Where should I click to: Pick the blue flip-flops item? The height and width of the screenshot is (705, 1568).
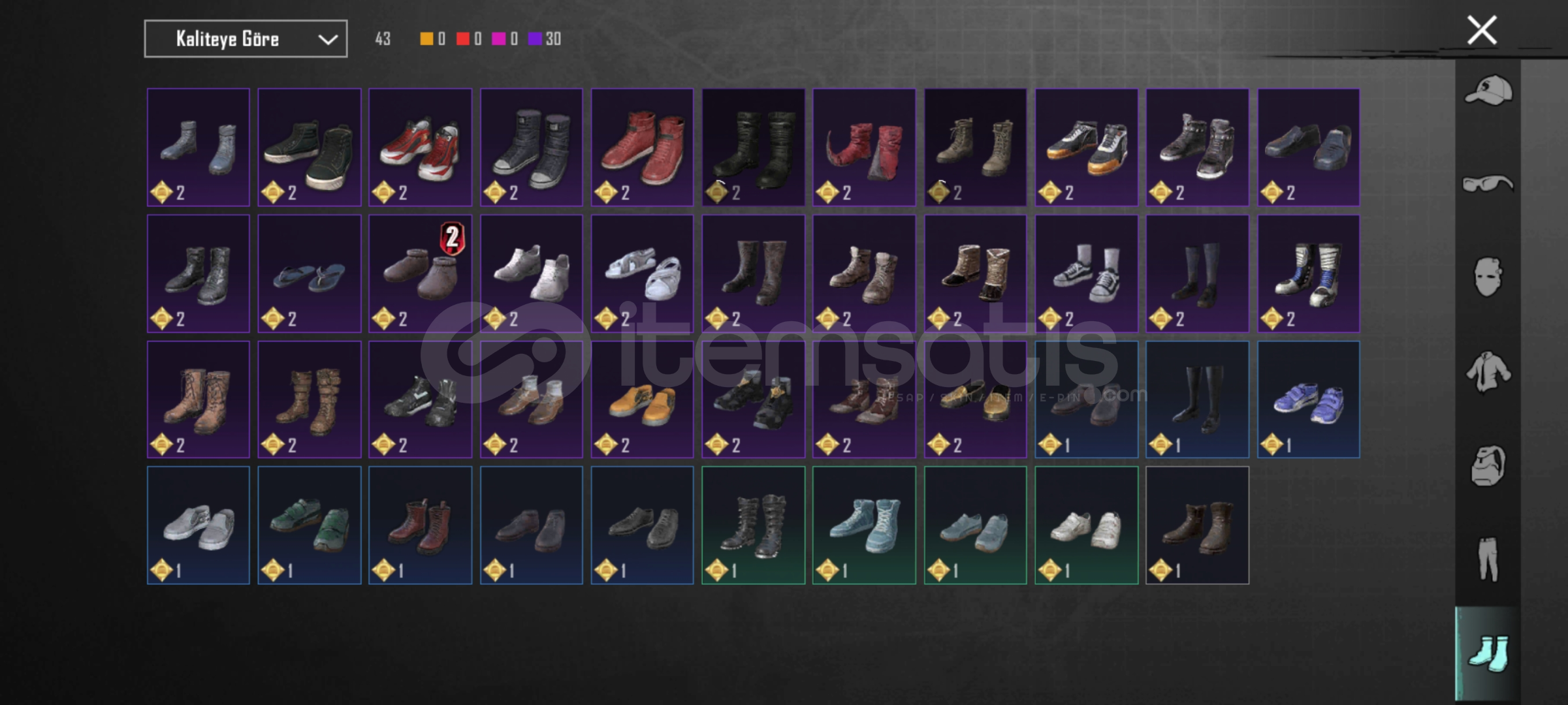coord(309,274)
